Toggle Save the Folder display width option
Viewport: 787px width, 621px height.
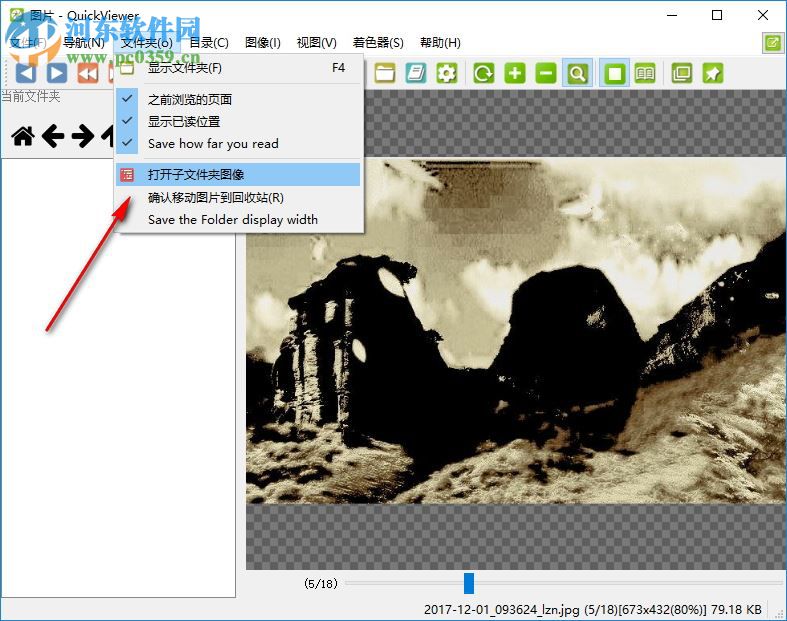pyautogui.click(x=238, y=219)
